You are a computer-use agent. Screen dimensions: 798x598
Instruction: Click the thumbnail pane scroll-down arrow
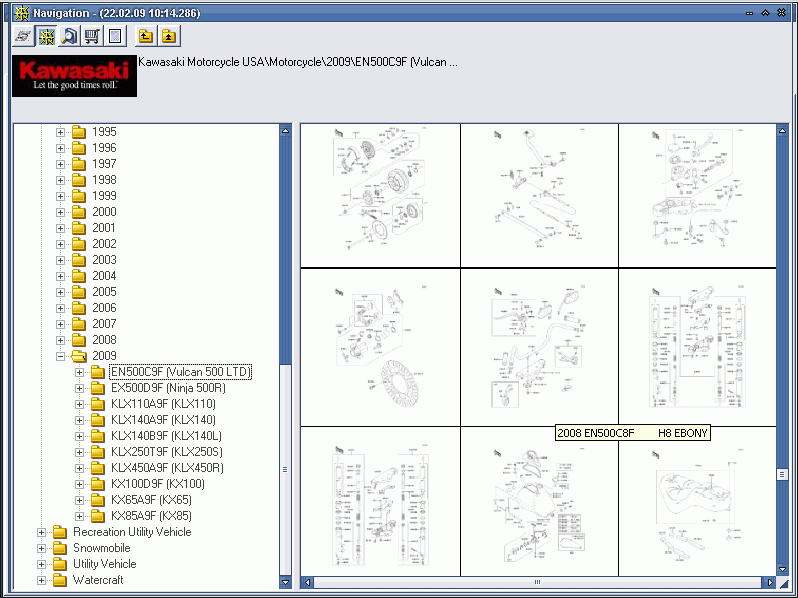coord(782,569)
